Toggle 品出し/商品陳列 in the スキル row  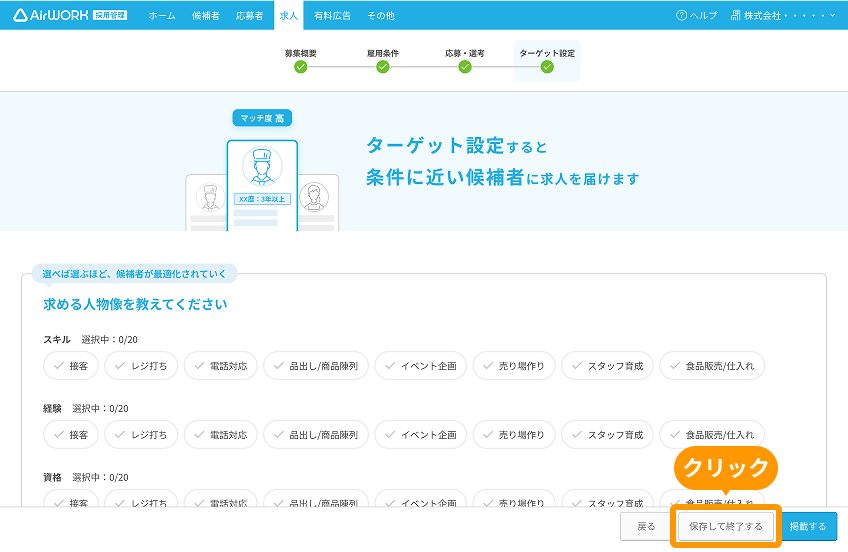pyautogui.click(x=316, y=366)
